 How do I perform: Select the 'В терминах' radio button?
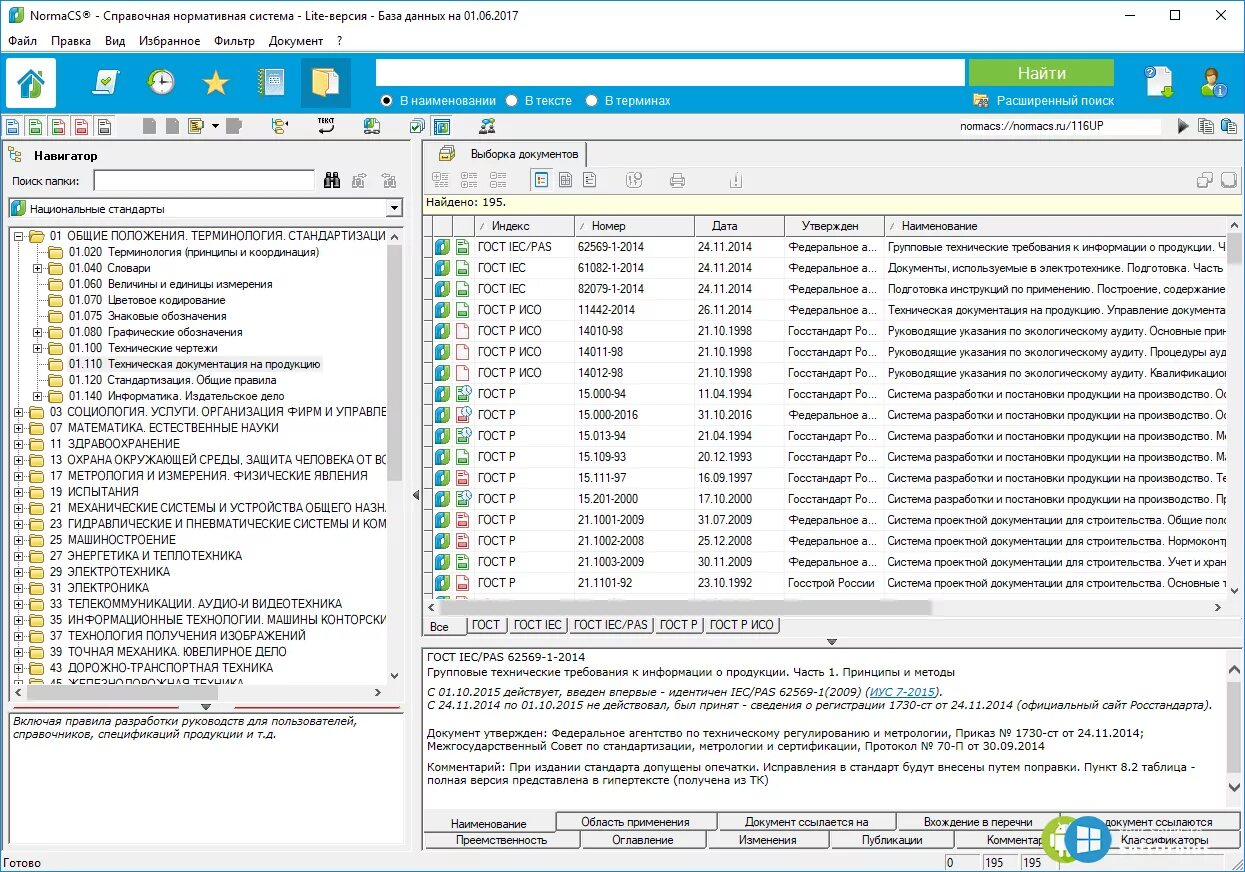click(592, 100)
